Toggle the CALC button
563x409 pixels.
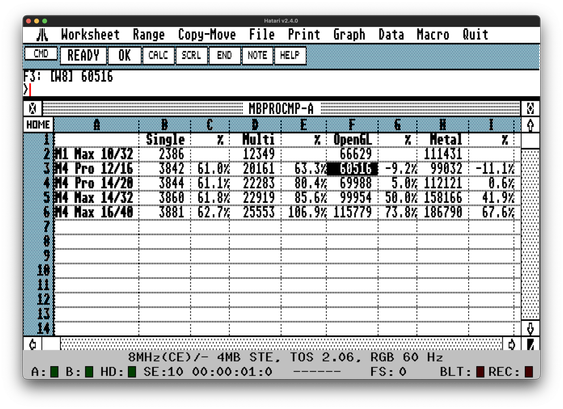158,55
